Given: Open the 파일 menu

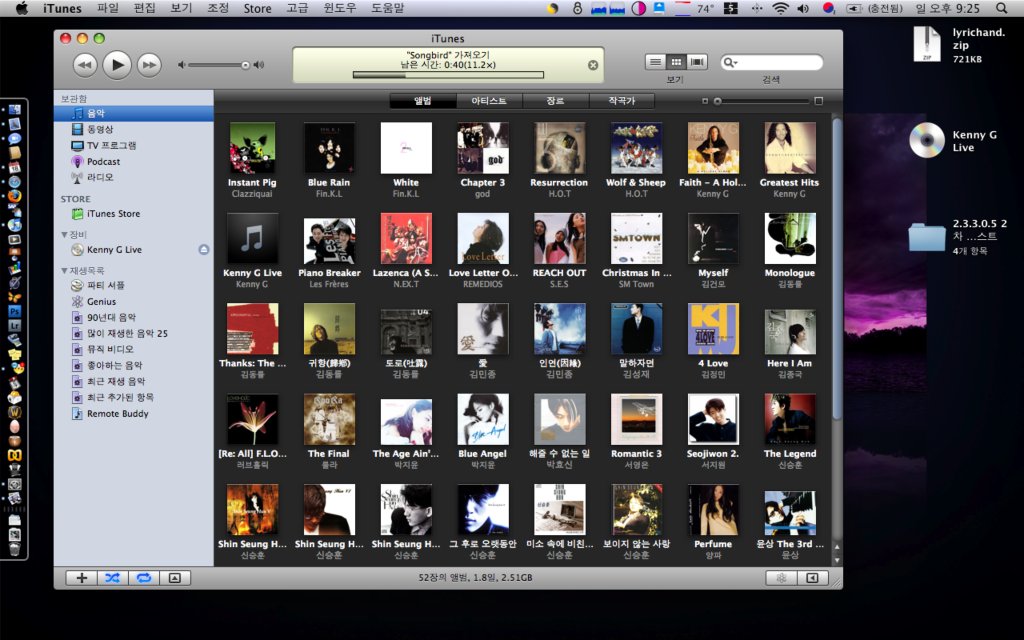Looking at the screenshot, I should (x=108, y=8).
